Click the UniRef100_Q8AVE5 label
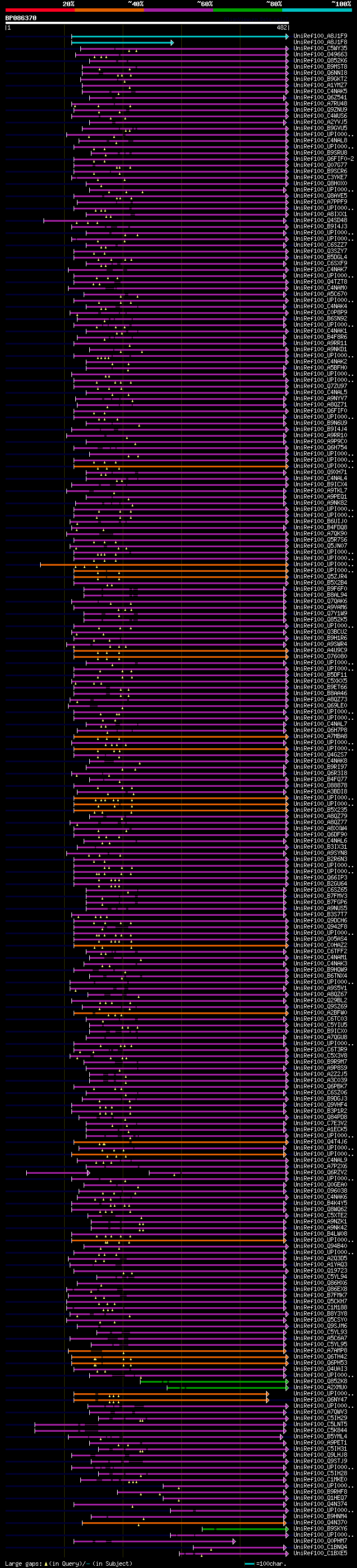This screenshot has height=1568, width=357. 320,195
